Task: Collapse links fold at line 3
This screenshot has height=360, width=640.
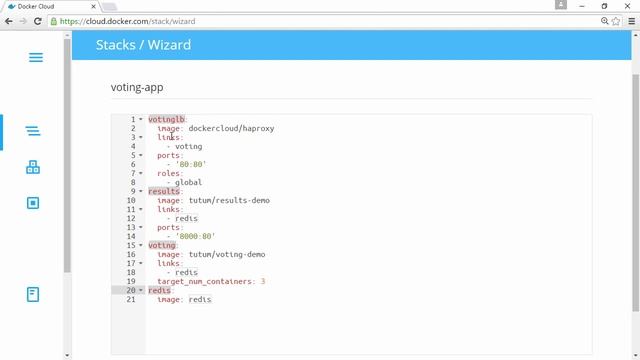Action: tap(141, 137)
